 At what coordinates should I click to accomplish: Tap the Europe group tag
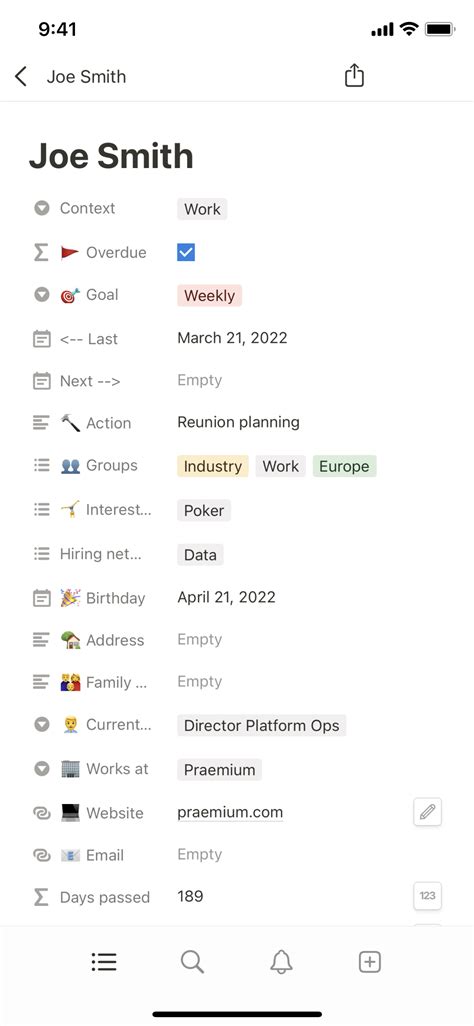coord(344,467)
